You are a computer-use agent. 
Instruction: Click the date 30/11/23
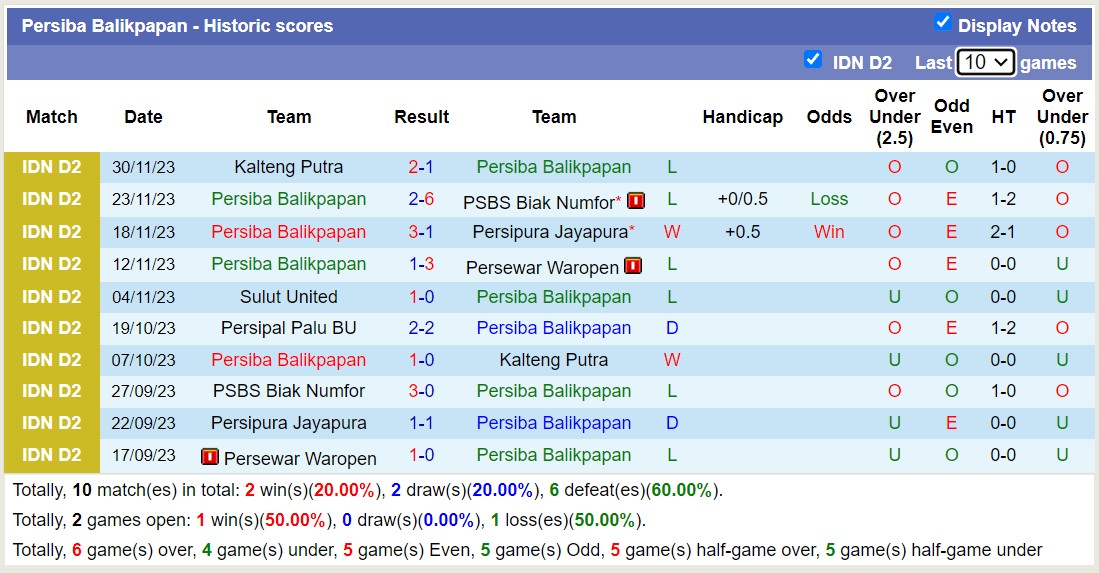pos(144,167)
